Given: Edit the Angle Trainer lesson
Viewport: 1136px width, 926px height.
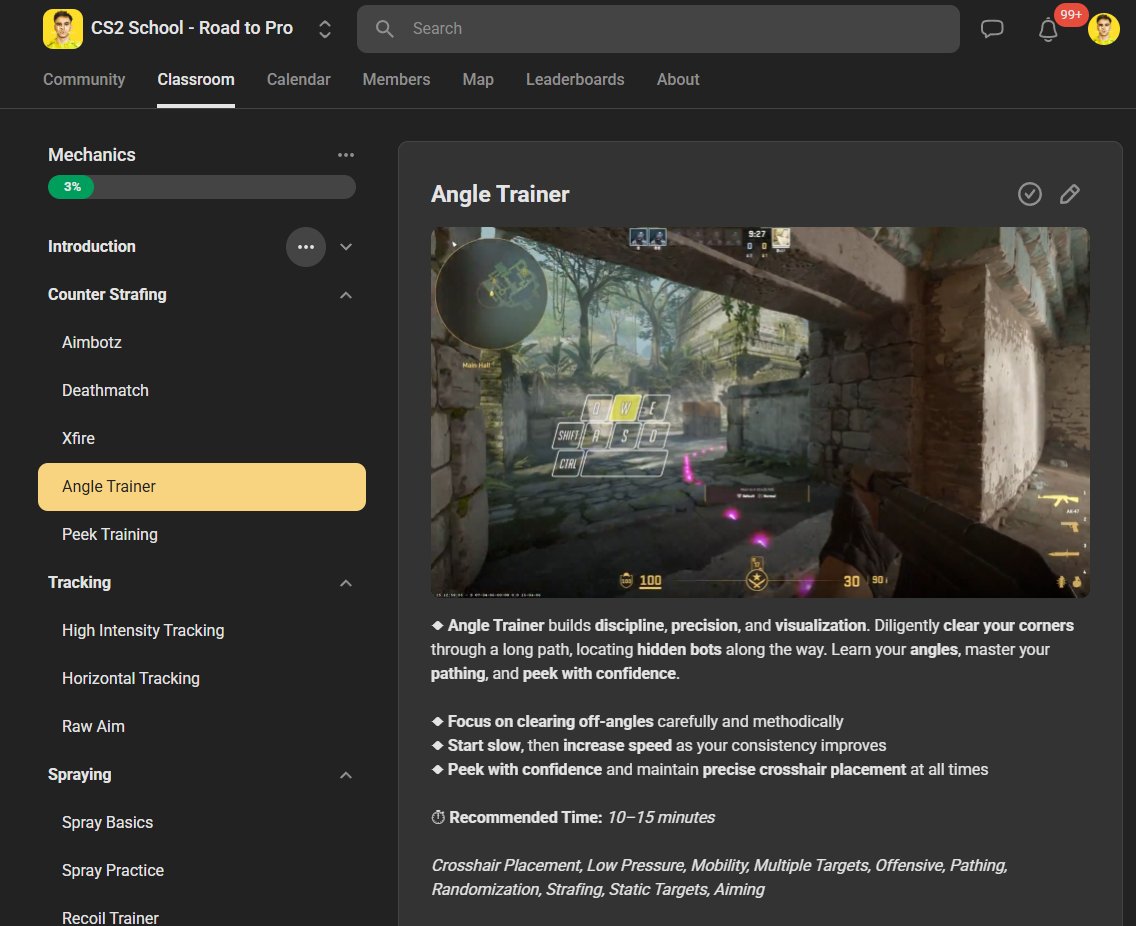Looking at the screenshot, I should (x=1069, y=194).
